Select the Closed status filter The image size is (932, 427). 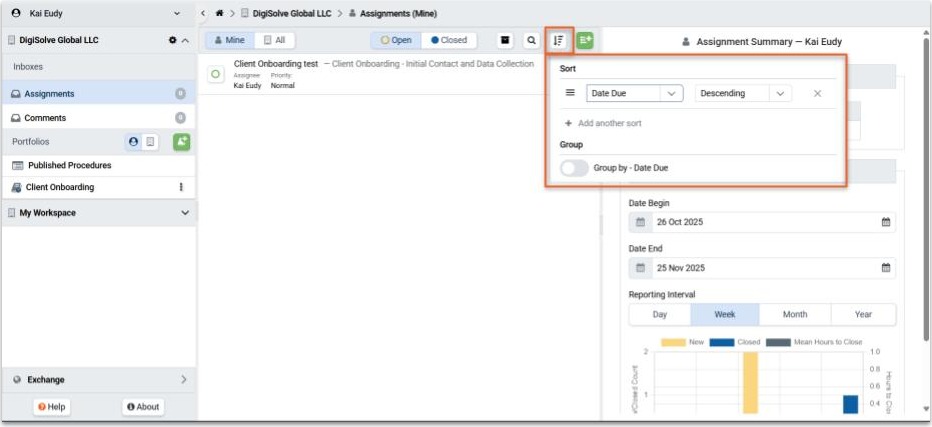[x=449, y=40]
